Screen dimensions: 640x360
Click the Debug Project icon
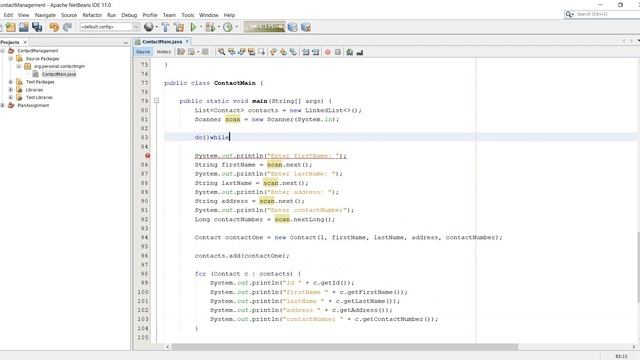pos(210,27)
